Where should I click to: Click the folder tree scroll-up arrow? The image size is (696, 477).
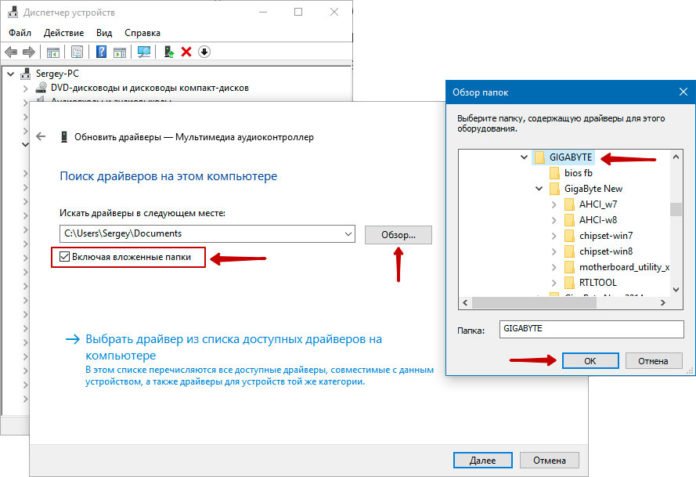[676, 157]
